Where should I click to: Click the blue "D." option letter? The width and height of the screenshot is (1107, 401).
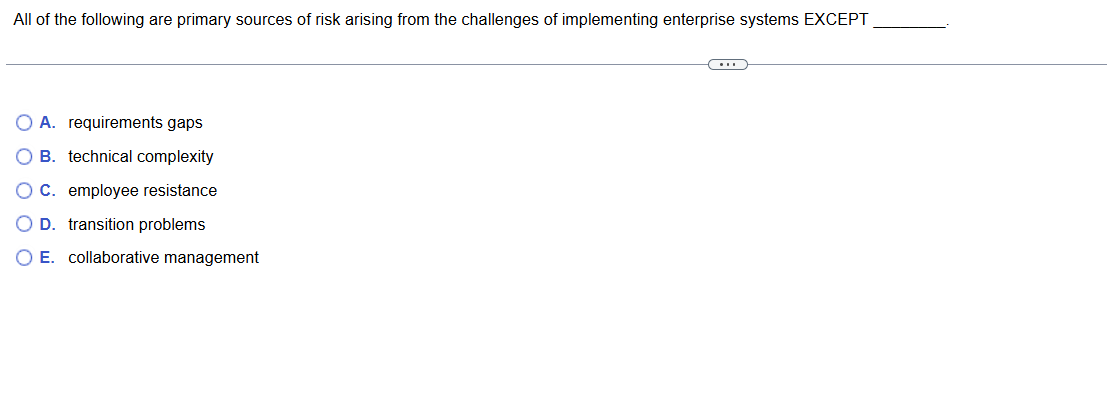pyautogui.click(x=48, y=225)
